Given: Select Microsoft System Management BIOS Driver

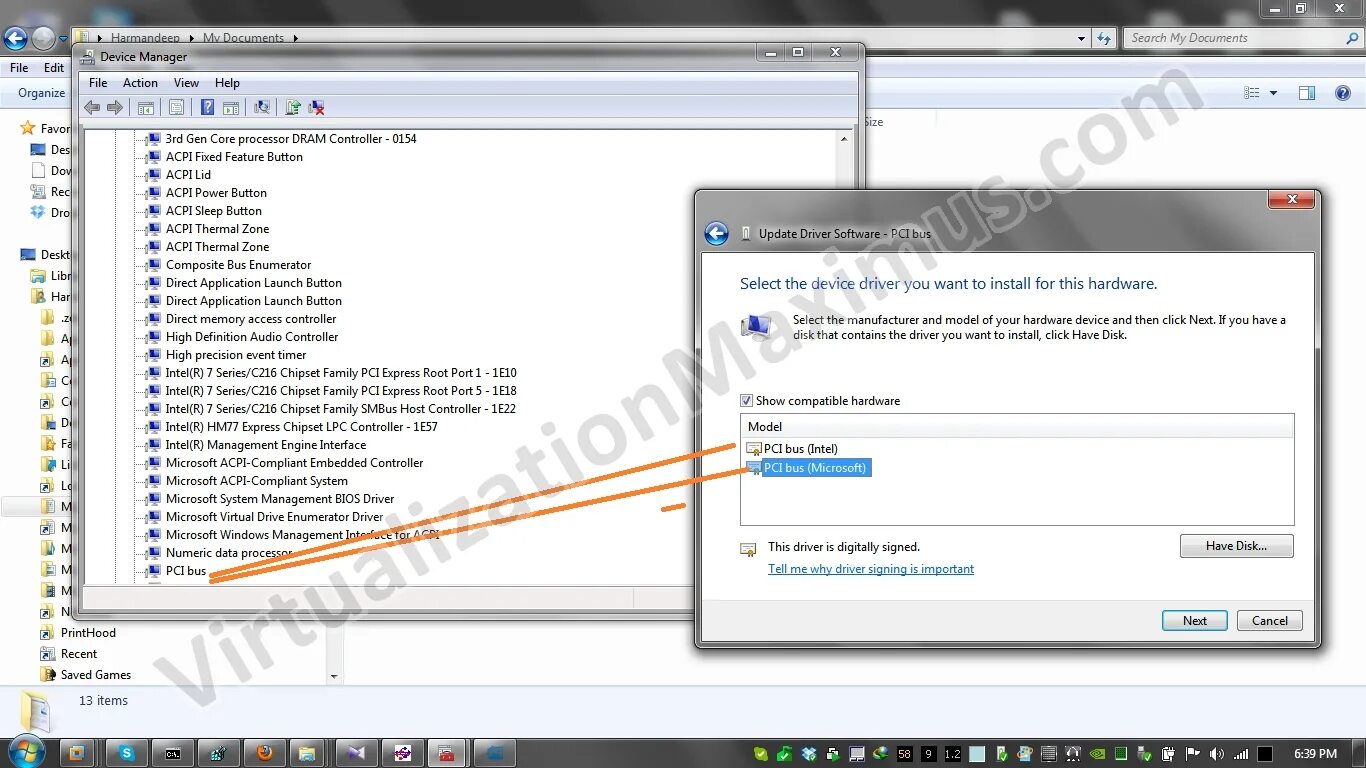Looking at the screenshot, I should [280, 499].
